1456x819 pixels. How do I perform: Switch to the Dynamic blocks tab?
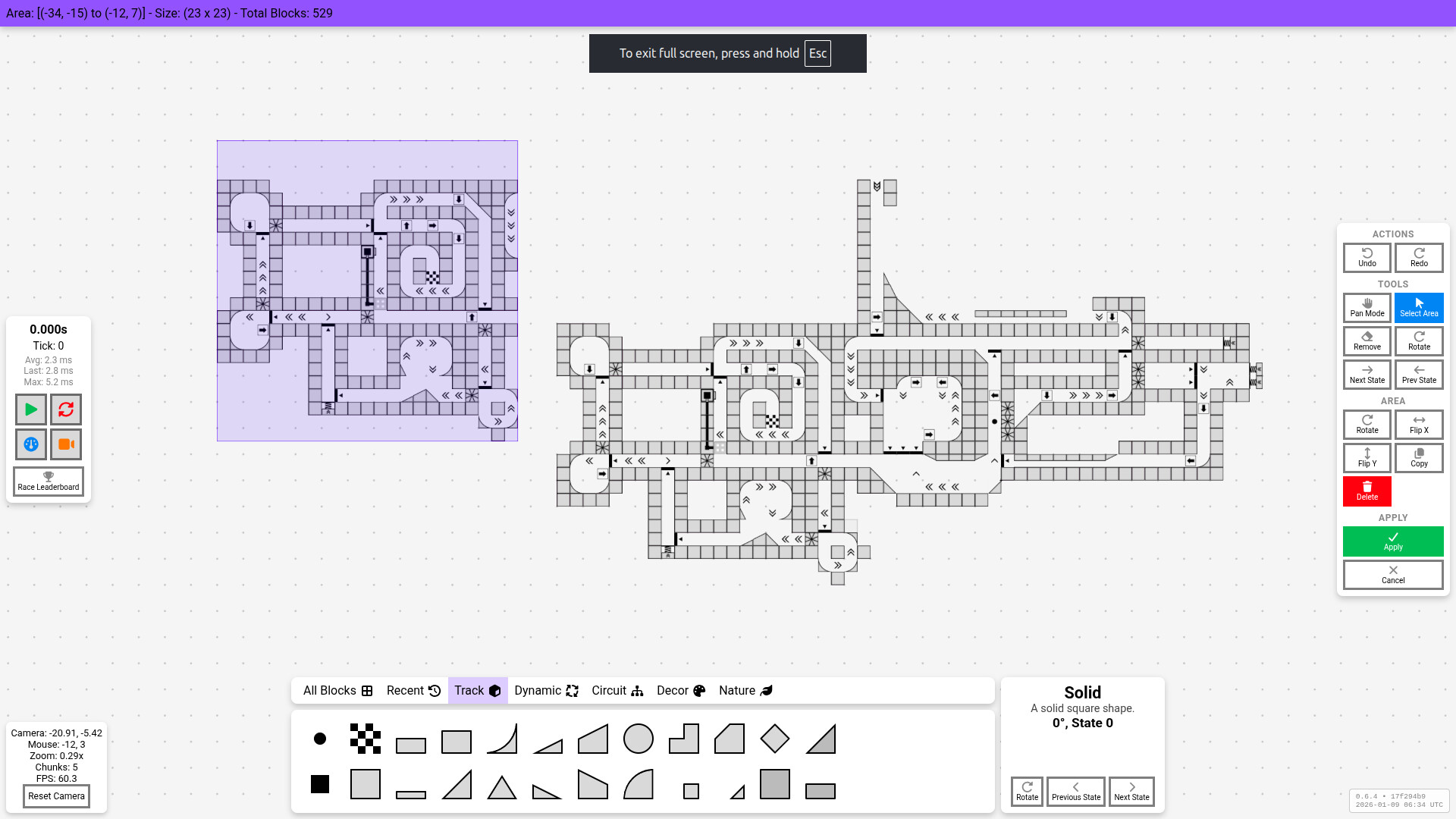pos(545,690)
